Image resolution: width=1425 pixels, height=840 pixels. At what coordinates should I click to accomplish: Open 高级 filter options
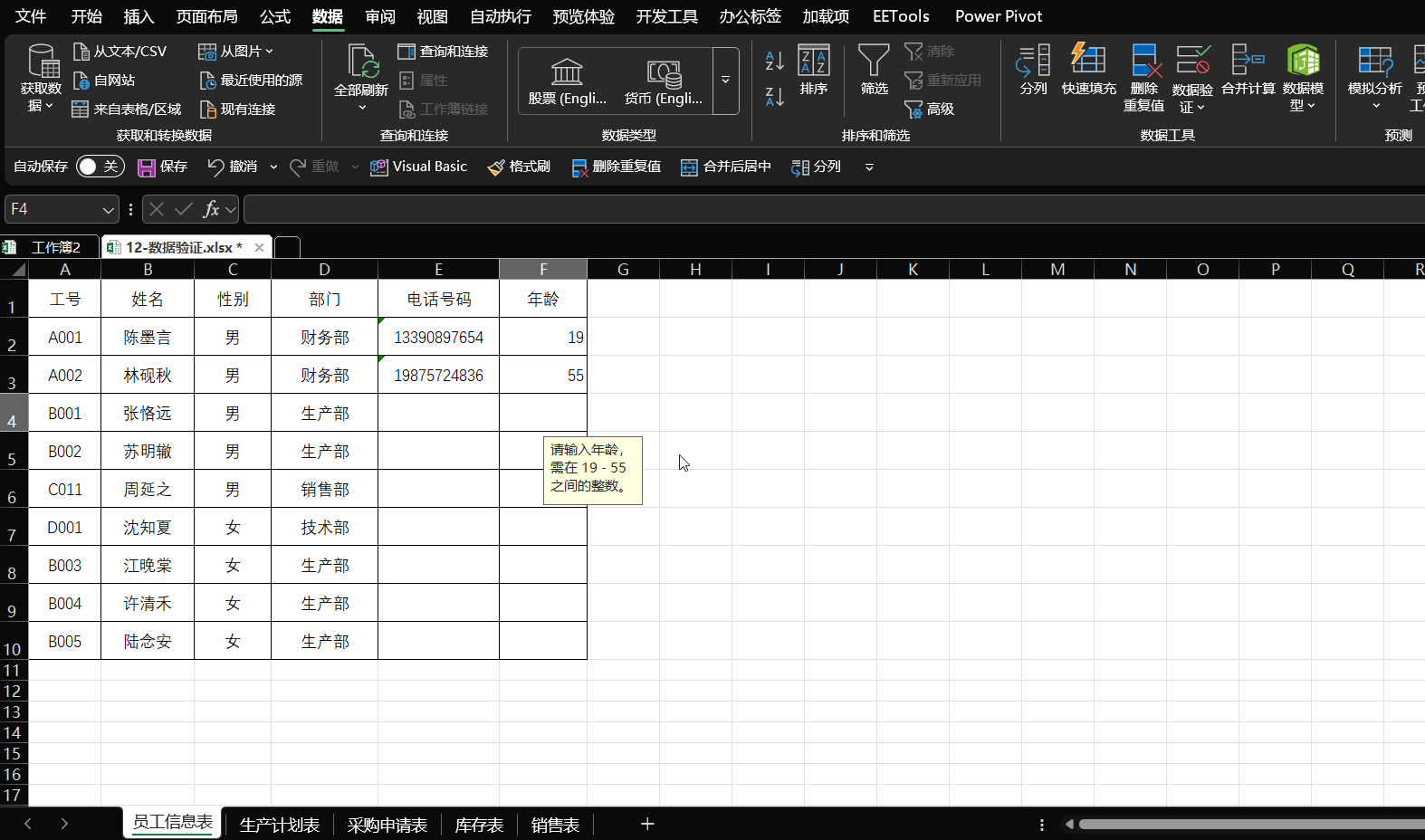pos(930,110)
